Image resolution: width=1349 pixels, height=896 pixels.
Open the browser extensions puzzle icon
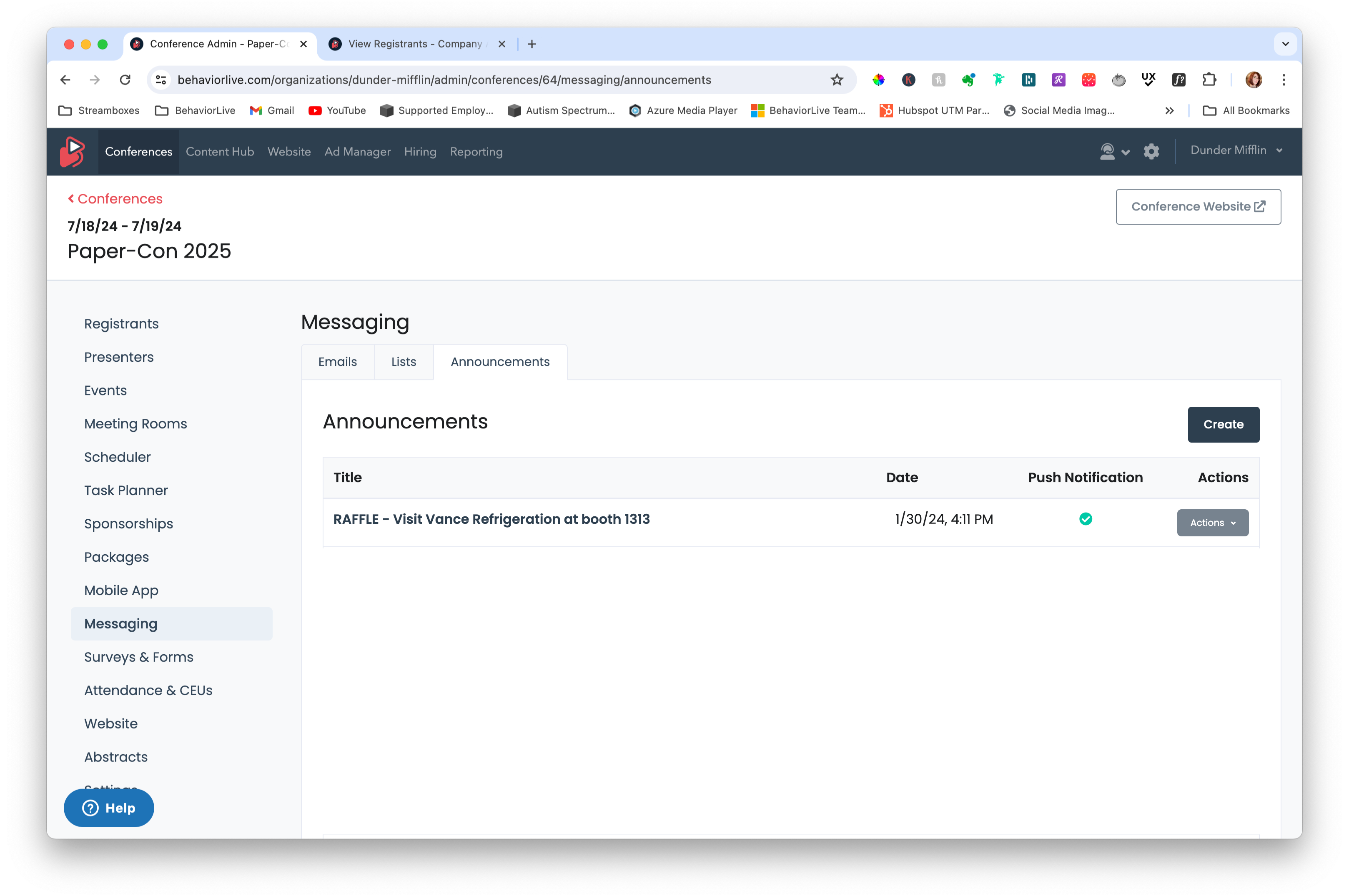click(x=1209, y=80)
